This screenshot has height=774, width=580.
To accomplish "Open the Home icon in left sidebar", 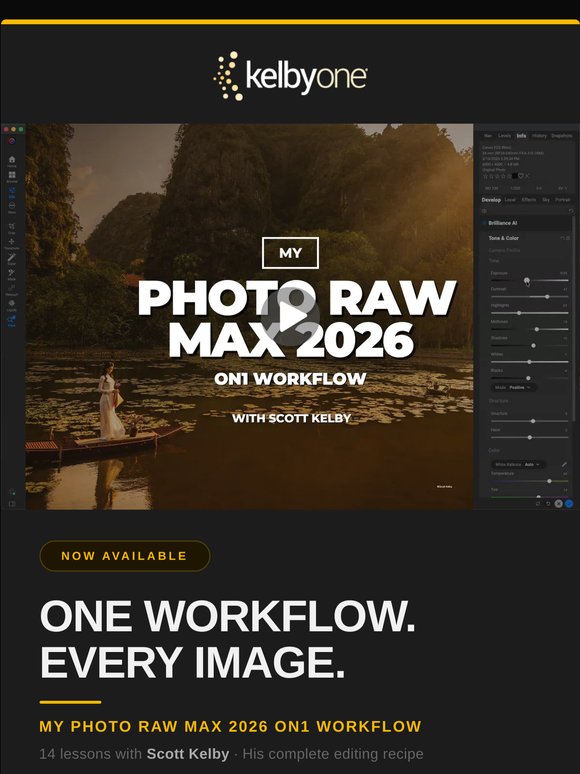I will [11, 160].
